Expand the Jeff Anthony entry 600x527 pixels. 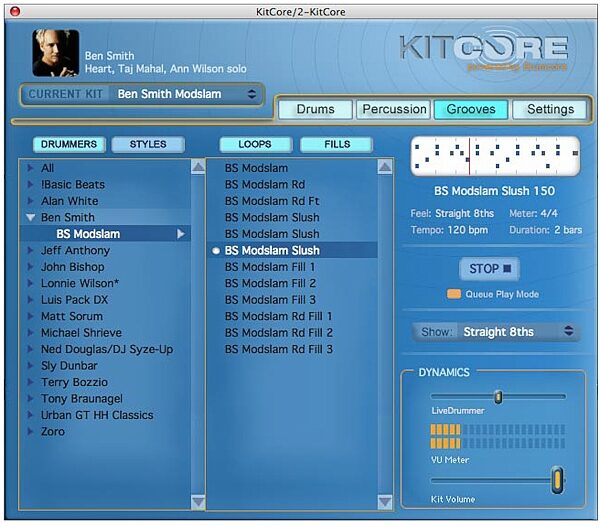[30, 250]
